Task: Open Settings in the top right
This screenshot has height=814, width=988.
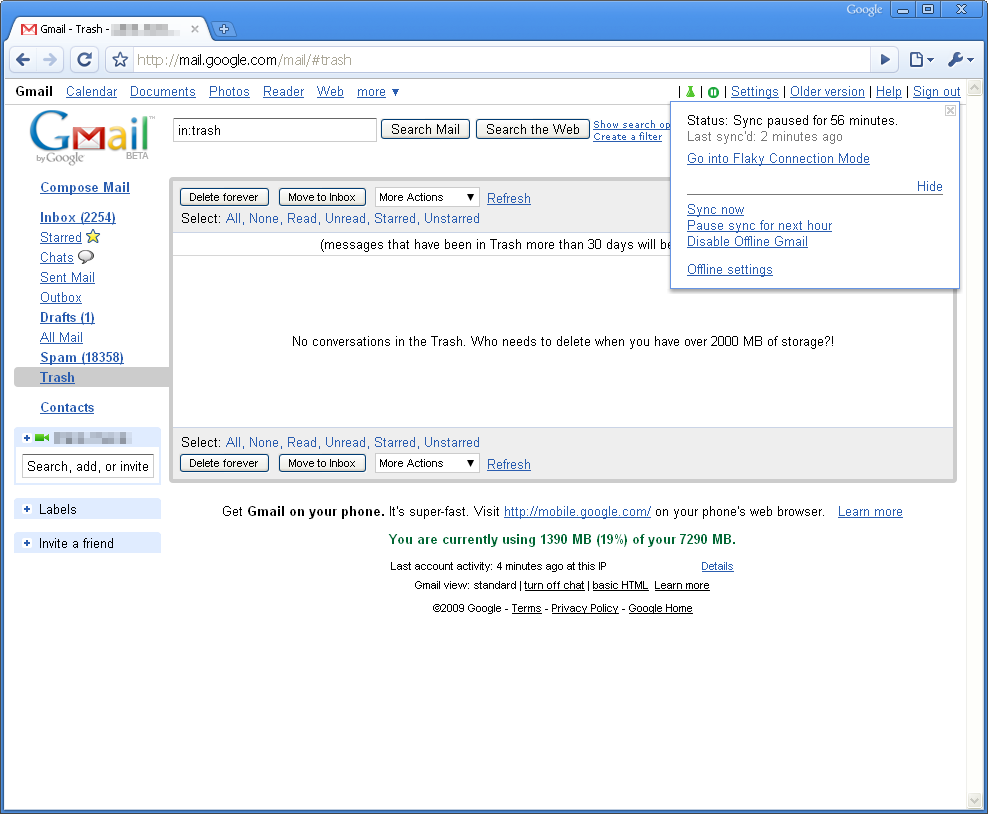Action: [754, 92]
